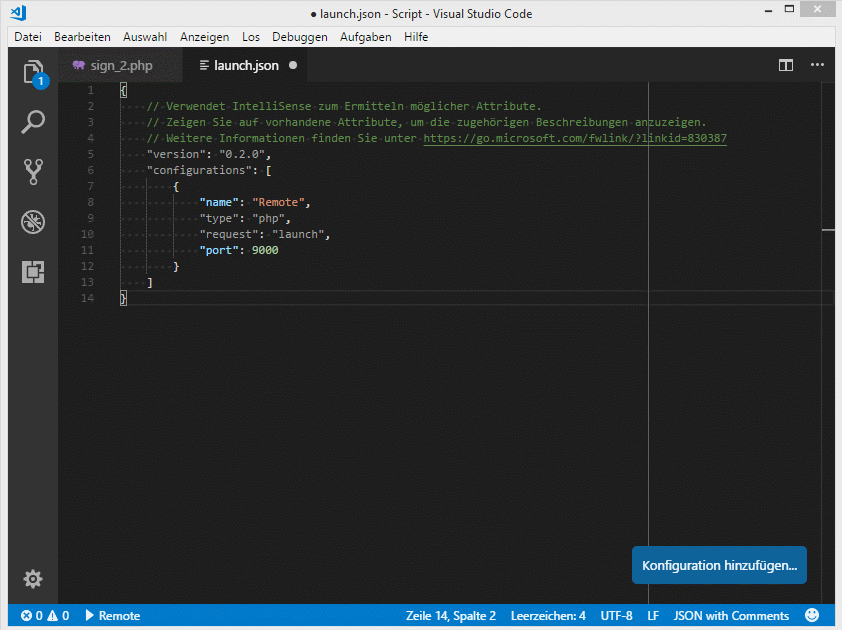The image size is (842, 630).
Task: Change the UTF-8 file encoding
Action: (x=616, y=616)
